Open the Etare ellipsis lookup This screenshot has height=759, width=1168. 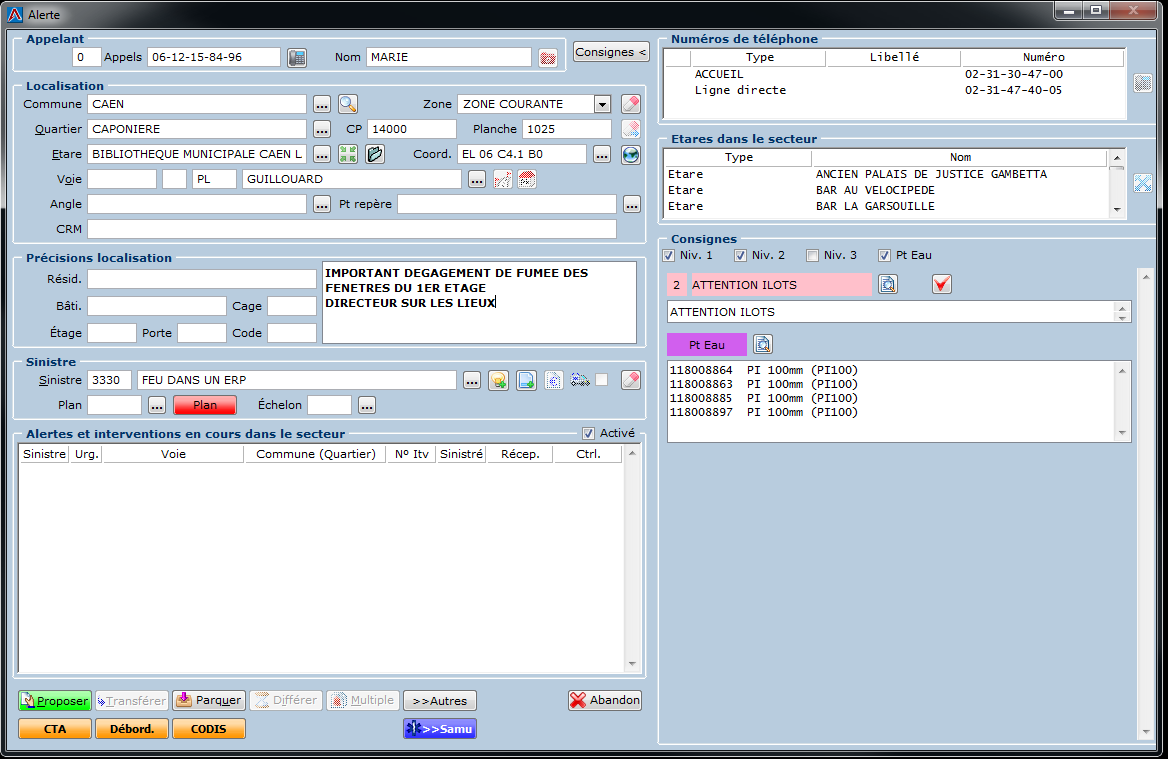point(322,154)
